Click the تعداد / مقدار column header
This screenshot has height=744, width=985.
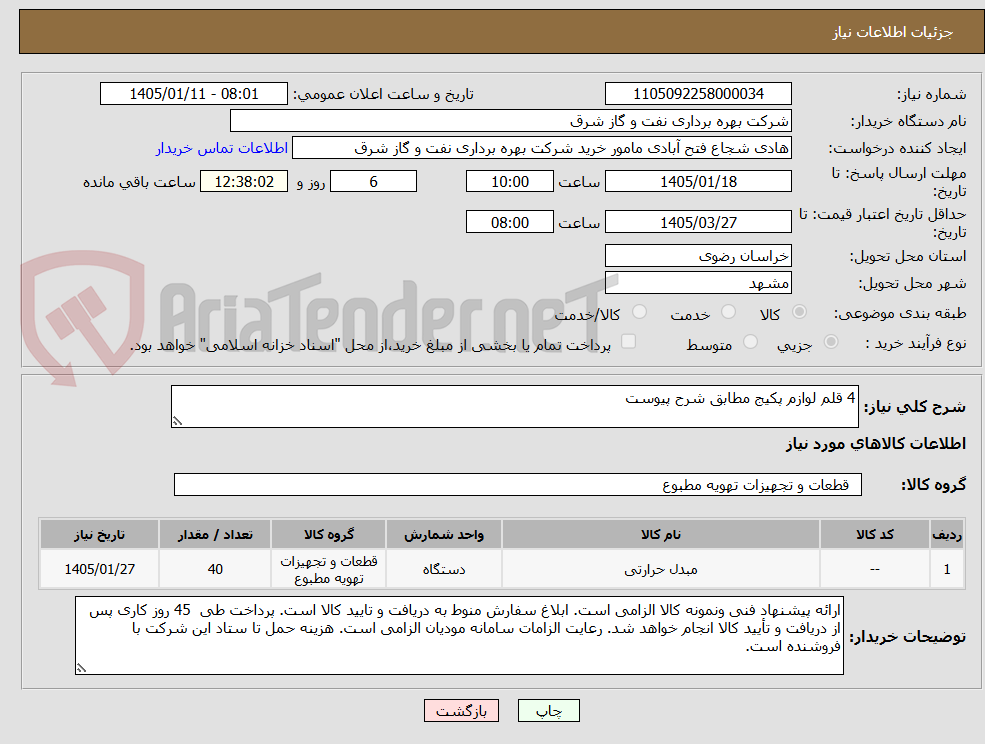point(215,535)
